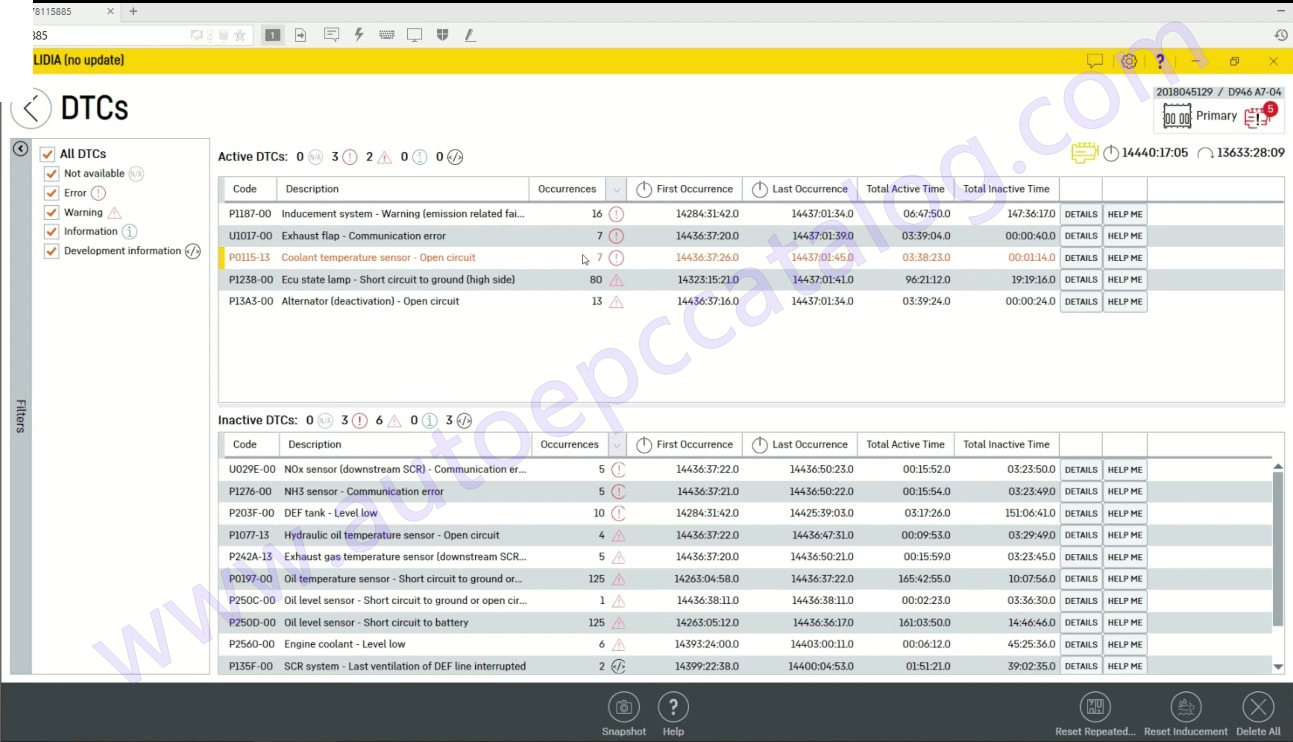Toggle the Warning filter checkbox
Viewport: 1293px width, 742px height.
point(52,213)
